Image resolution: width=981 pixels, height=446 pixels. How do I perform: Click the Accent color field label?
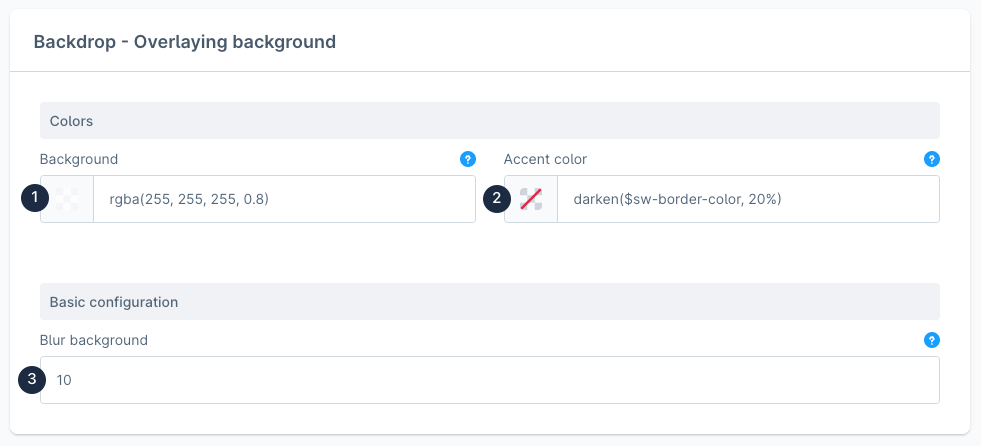(545, 159)
